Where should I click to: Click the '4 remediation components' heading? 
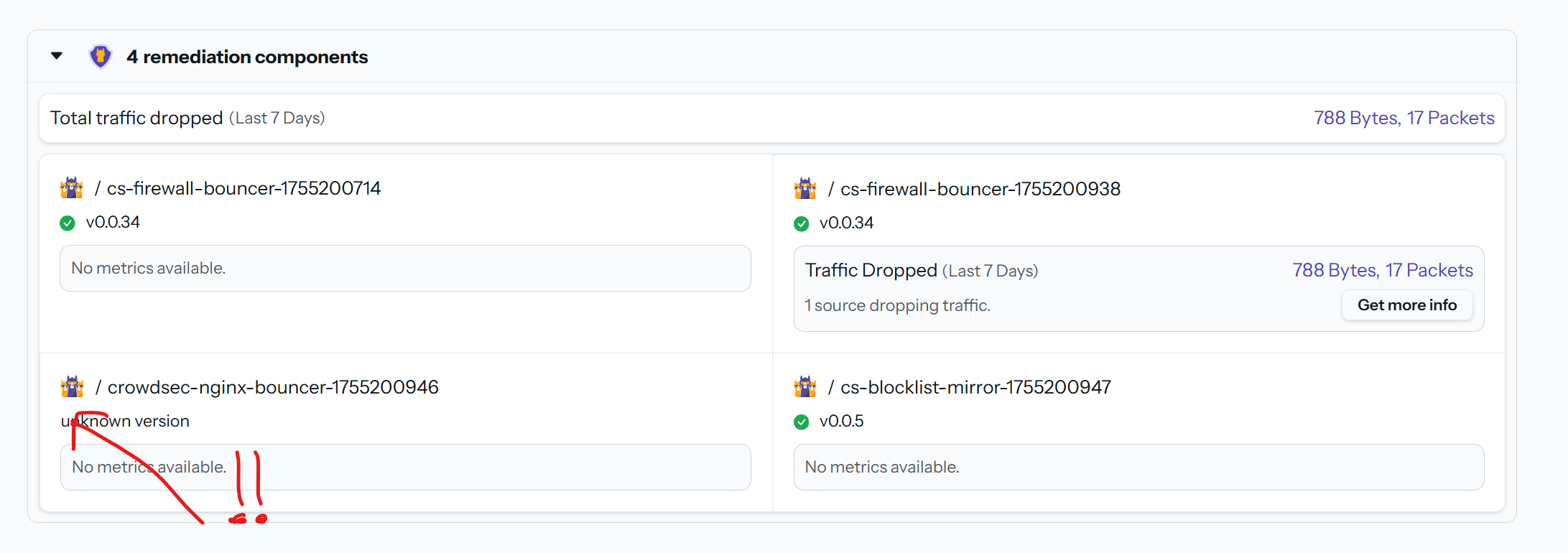(247, 57)
